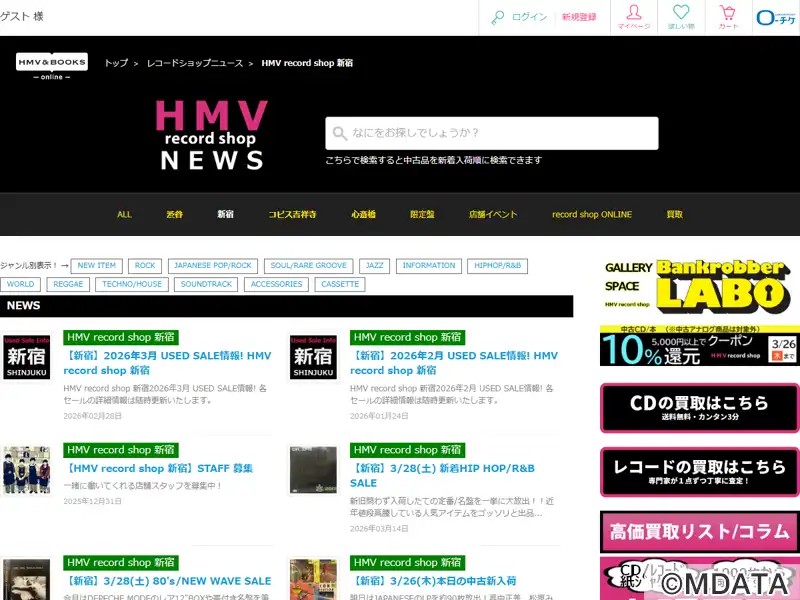Open 高価買取リスト/コラム banner

pyautogui.click(x=699, y=532)
